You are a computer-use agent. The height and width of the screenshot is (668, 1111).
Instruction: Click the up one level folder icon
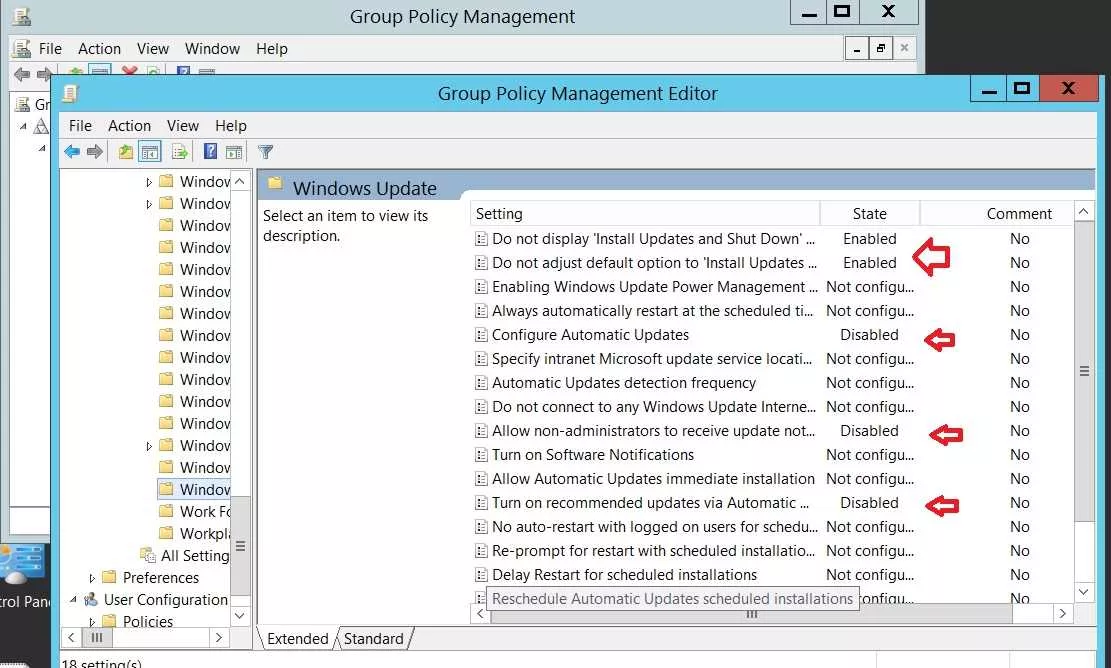tap(125, 152)
